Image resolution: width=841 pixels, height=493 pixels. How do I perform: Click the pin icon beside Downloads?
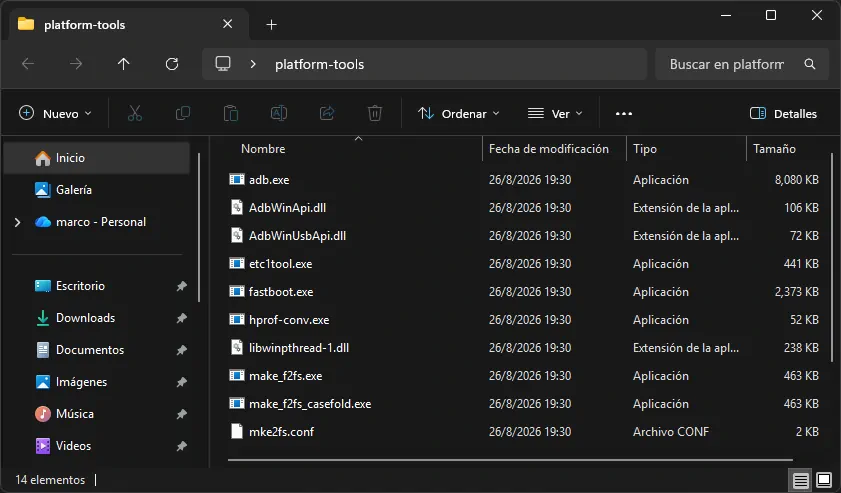[181, 319]
